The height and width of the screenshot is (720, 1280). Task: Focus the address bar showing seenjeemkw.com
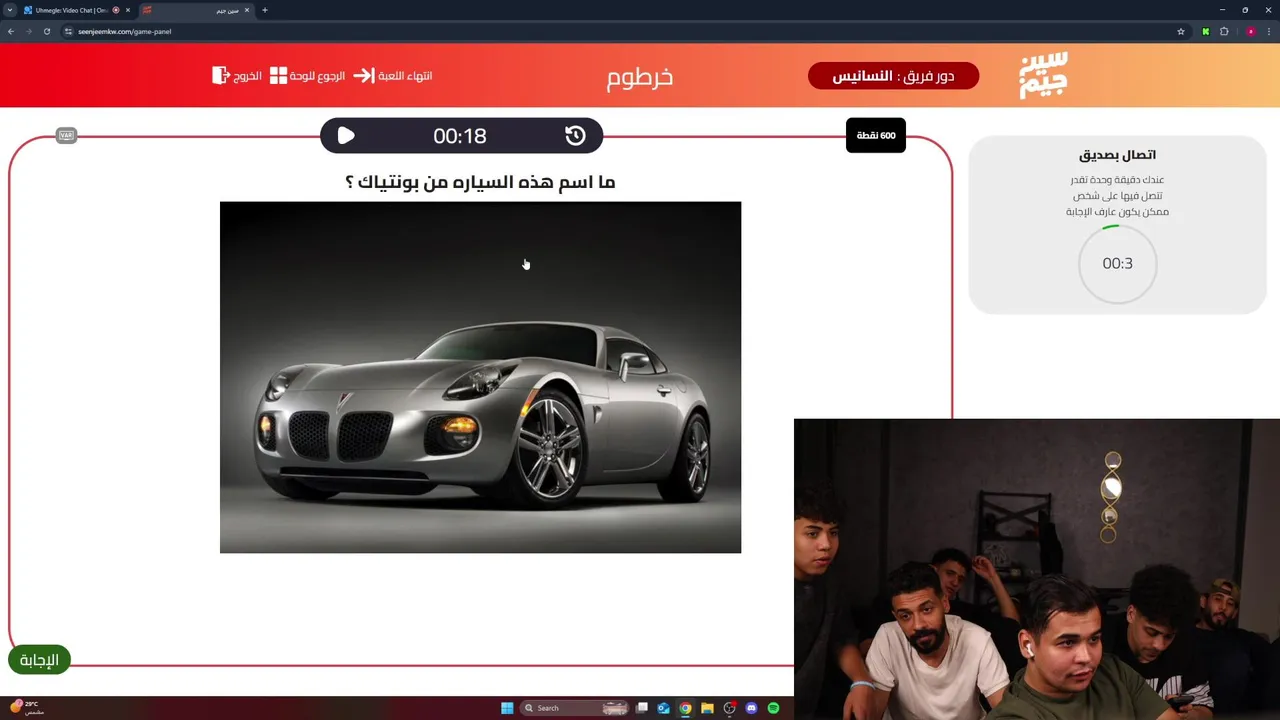pos(625,31)
